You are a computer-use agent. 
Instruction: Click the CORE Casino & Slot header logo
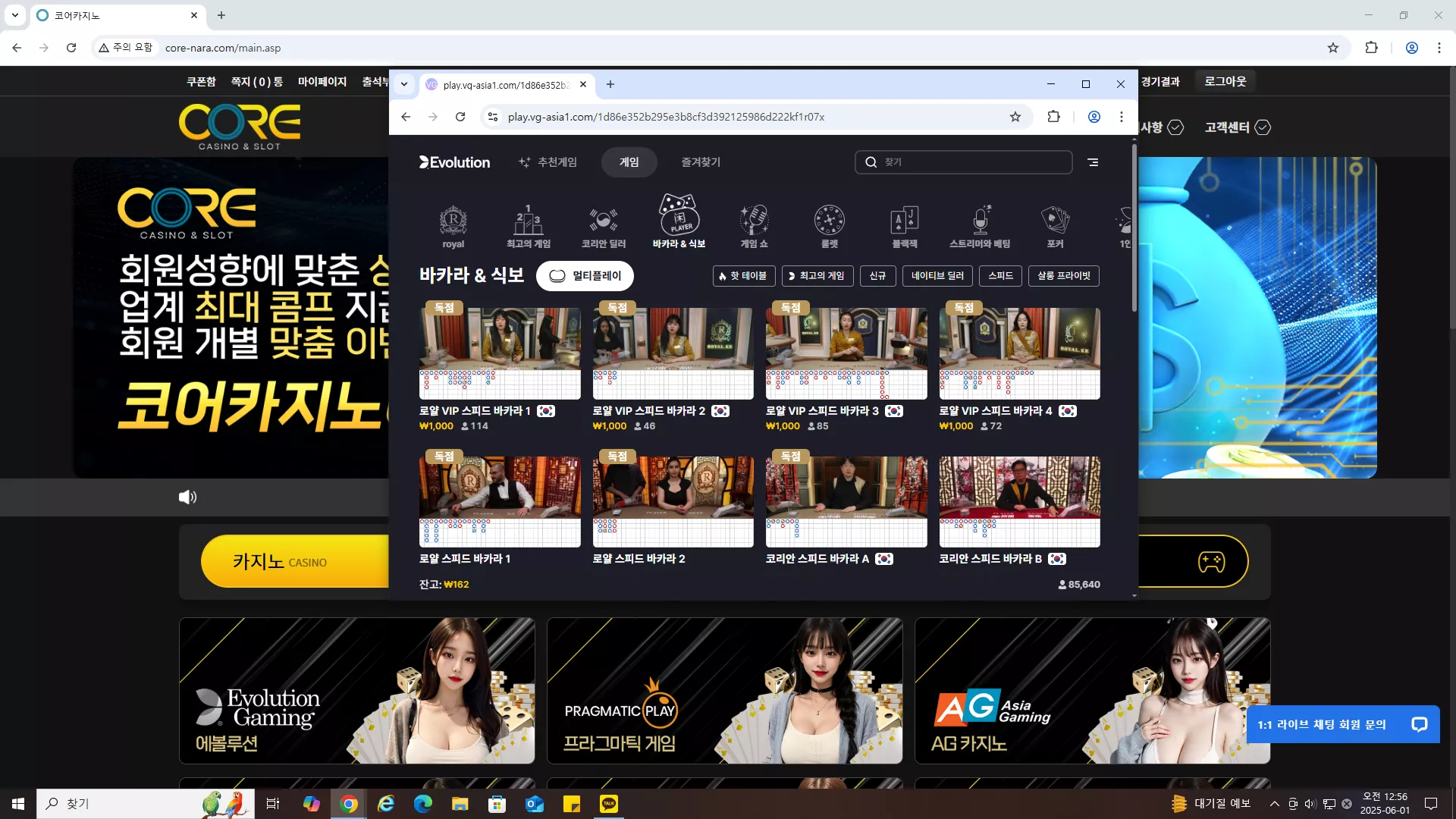[240, 127]
